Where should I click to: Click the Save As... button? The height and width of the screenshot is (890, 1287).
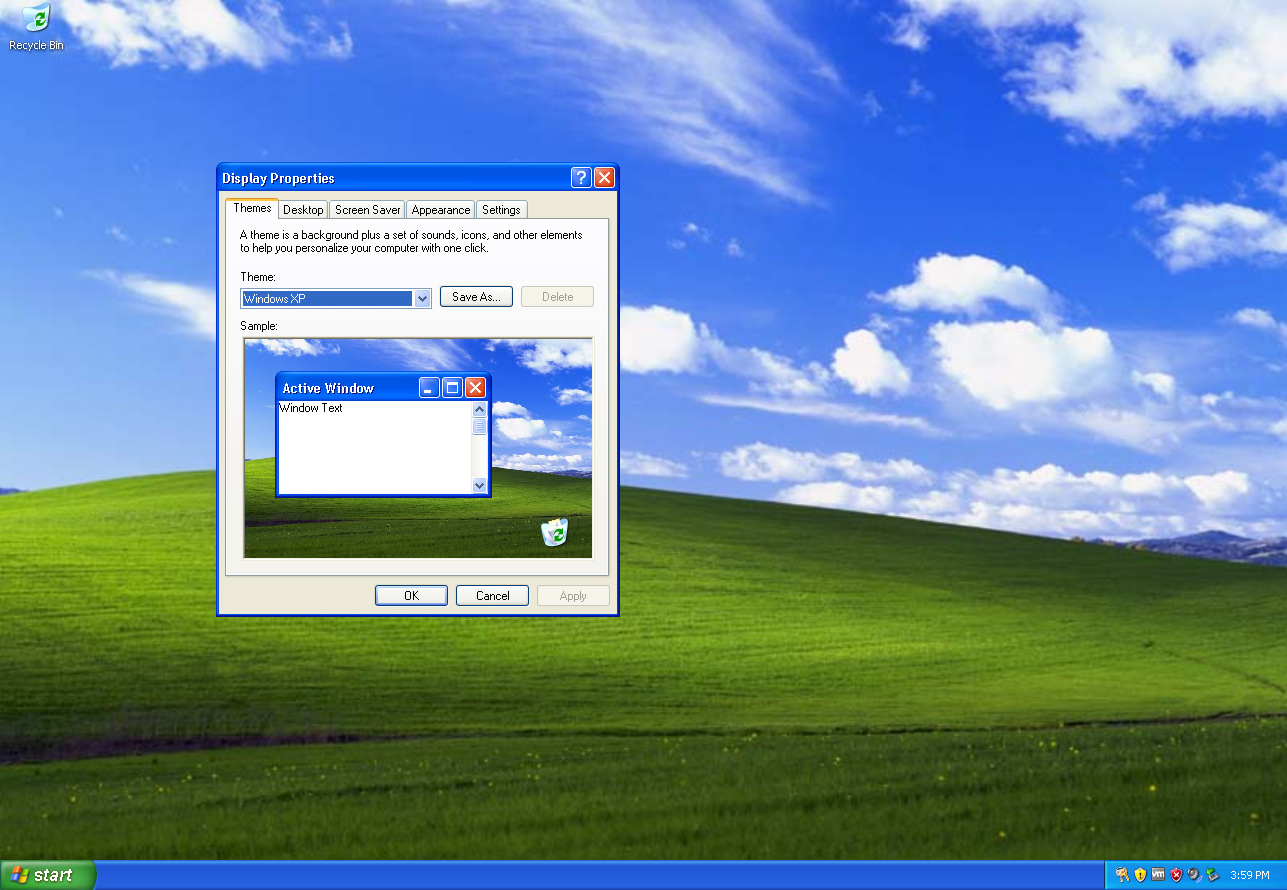476,297
